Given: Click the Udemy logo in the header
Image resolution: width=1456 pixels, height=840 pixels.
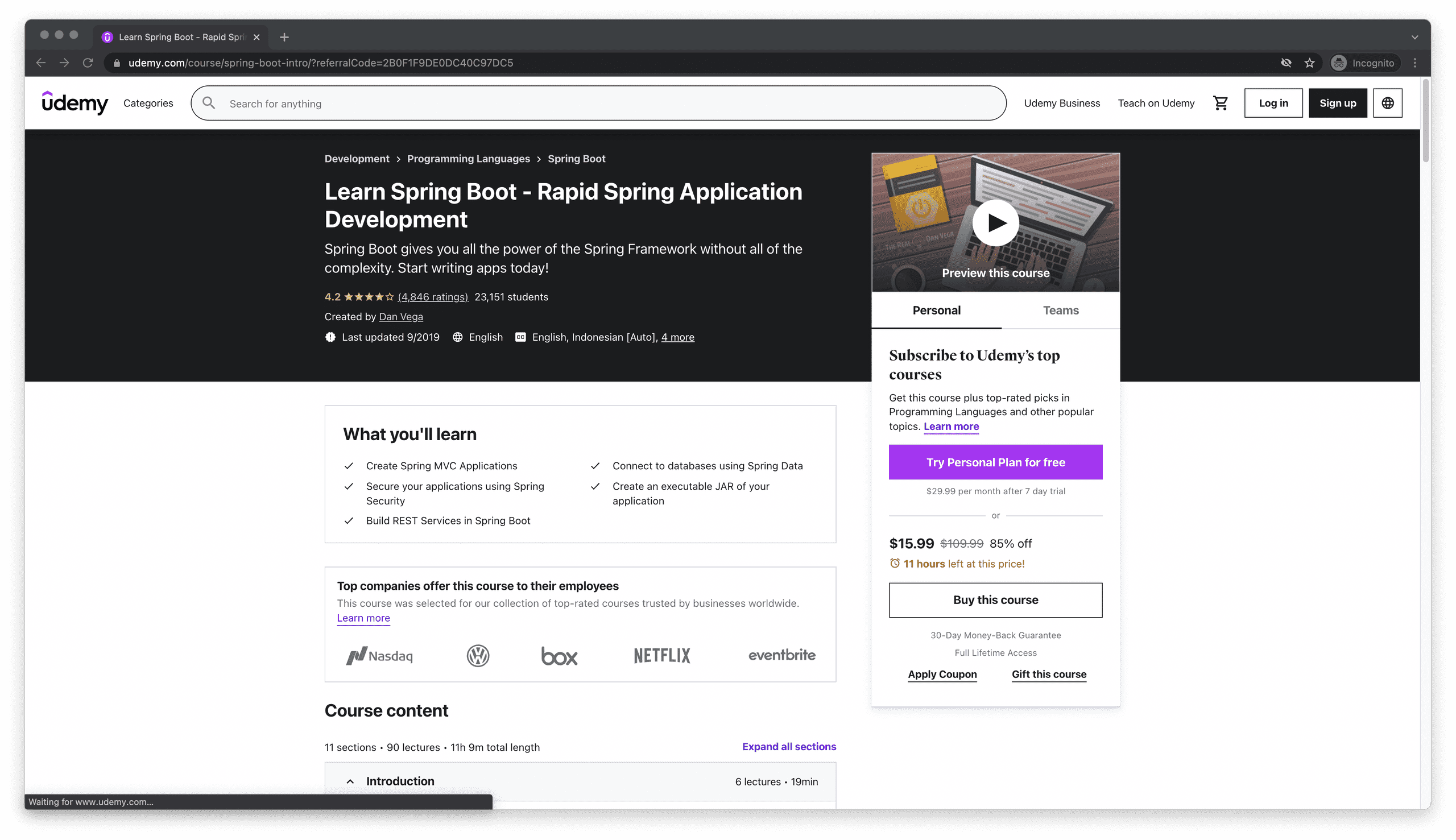Looking at the screenshot, I should (x=75, y=103).
